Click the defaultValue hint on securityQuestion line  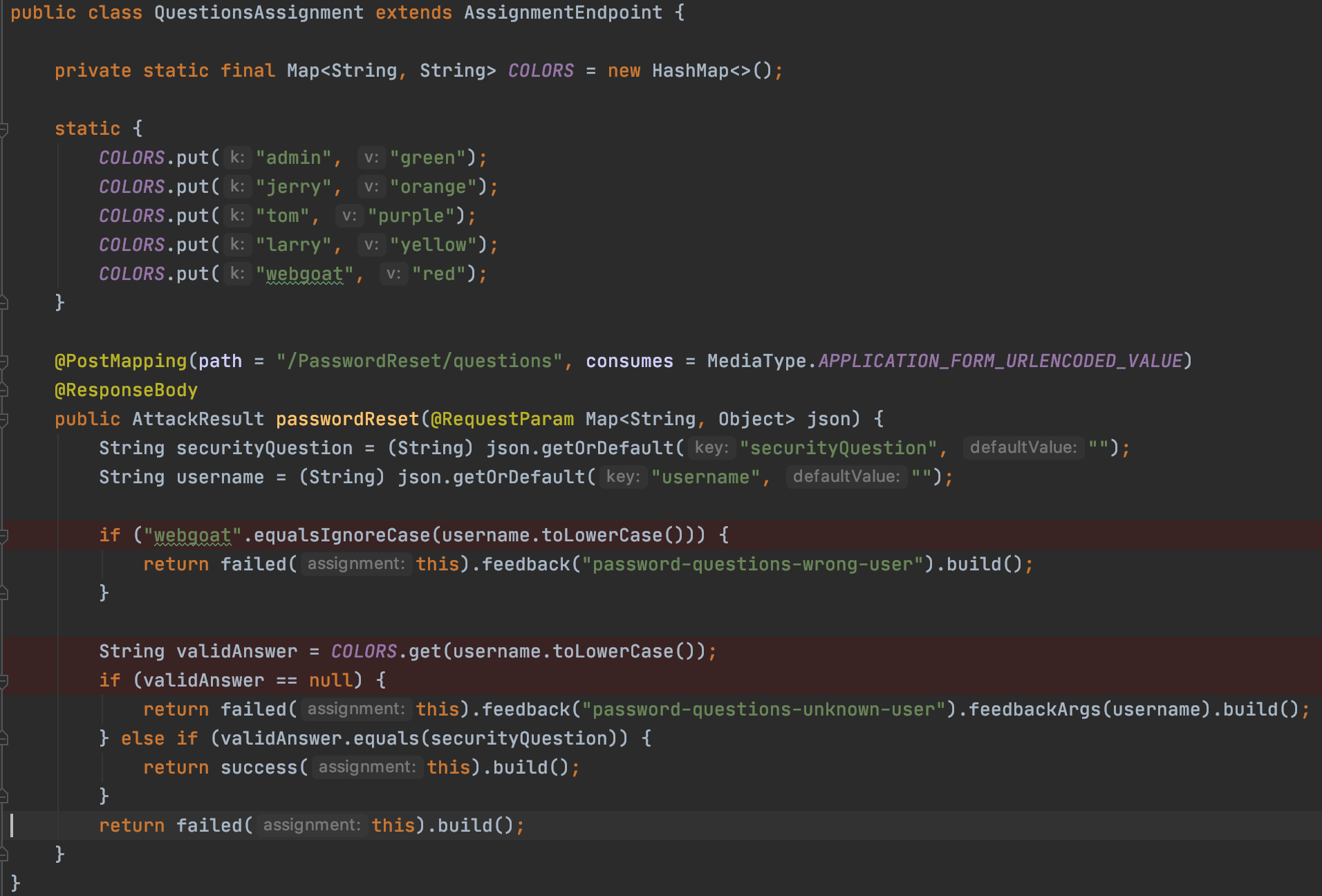pyautogui.click(x=1023, y=448)
